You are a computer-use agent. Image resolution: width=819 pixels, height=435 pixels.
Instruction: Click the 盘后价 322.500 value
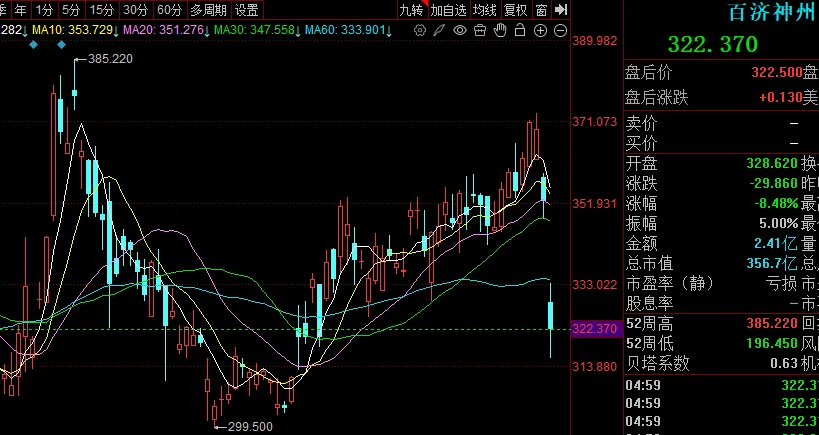click(x=777, y=73)
